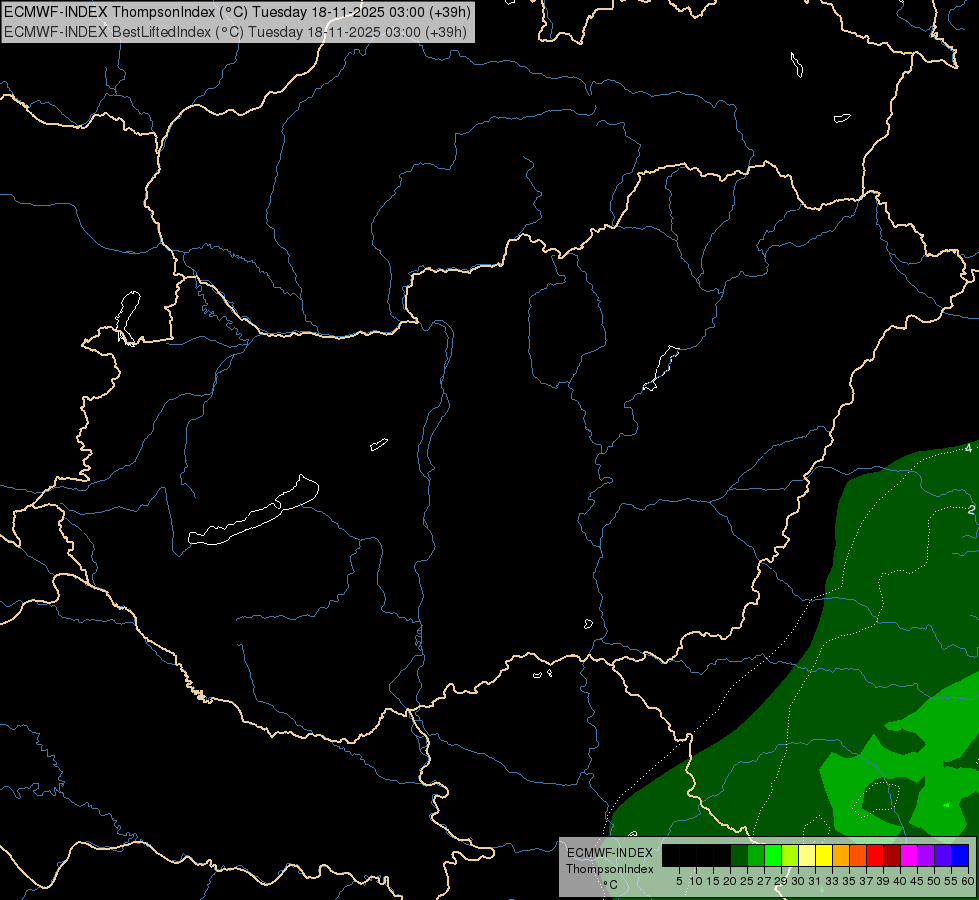Click the legend °C unit label
The image size is (979, 900).
coord(610,885)
